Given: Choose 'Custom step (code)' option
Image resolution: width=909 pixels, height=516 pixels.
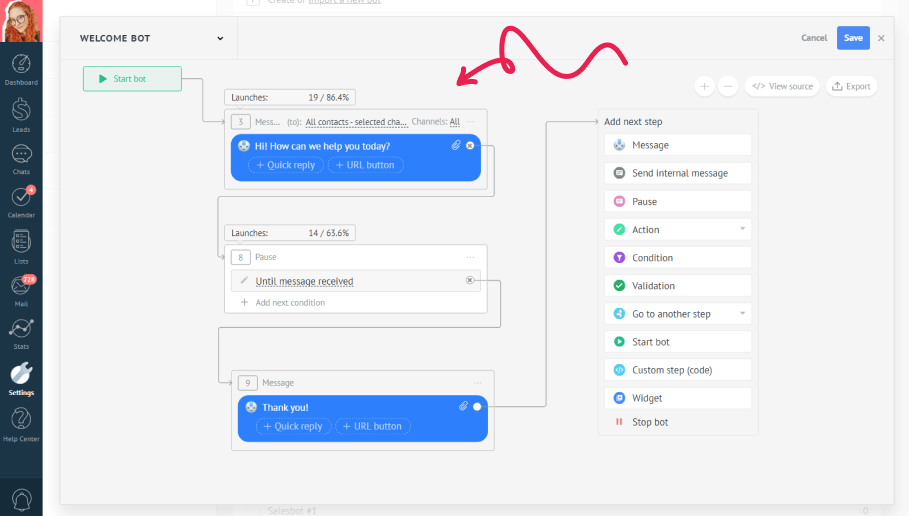Looking at the screenshot, I should [678, 370].
